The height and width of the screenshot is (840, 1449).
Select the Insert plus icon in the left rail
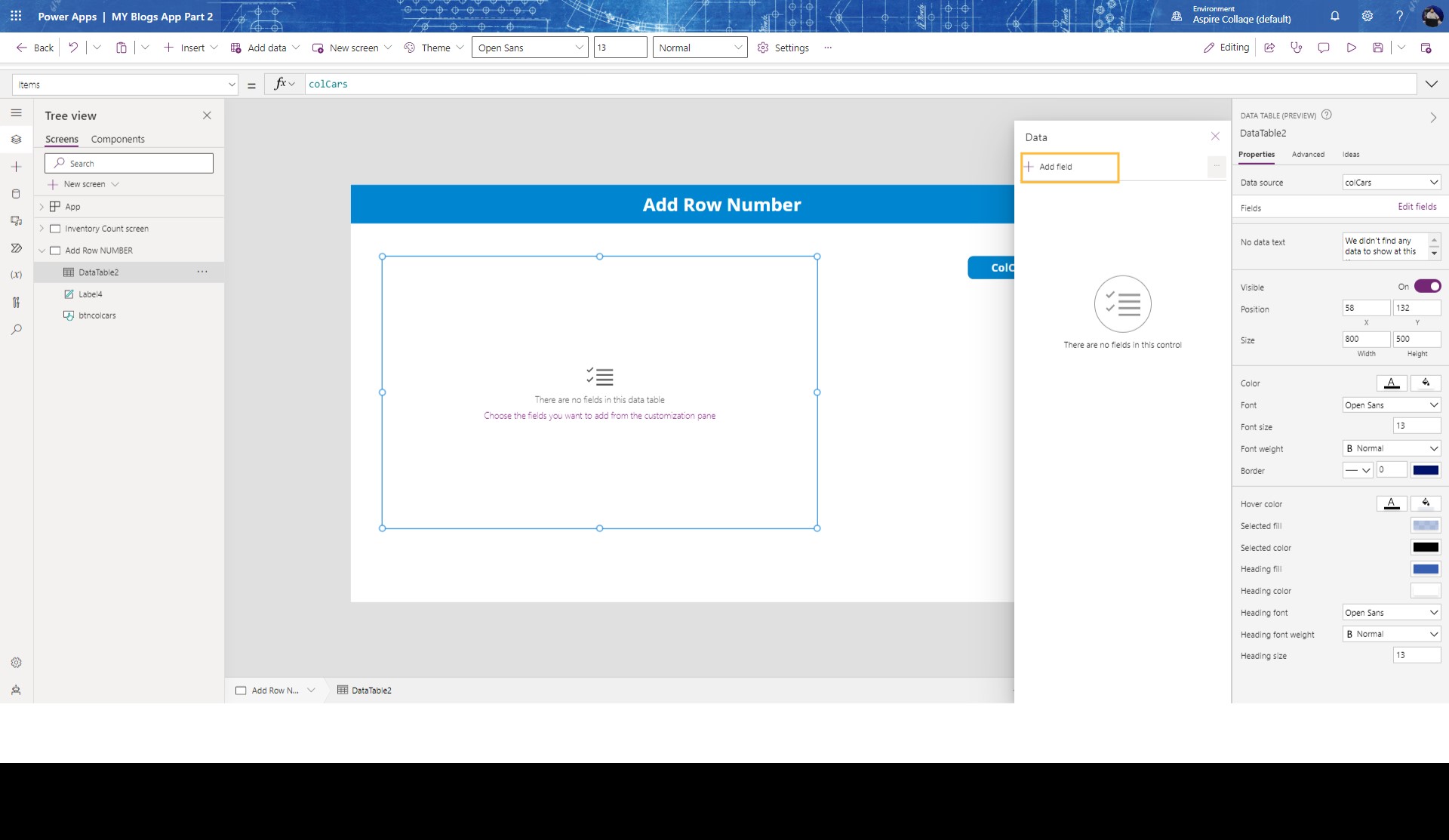pyautogui.click(x=17, y=167)
